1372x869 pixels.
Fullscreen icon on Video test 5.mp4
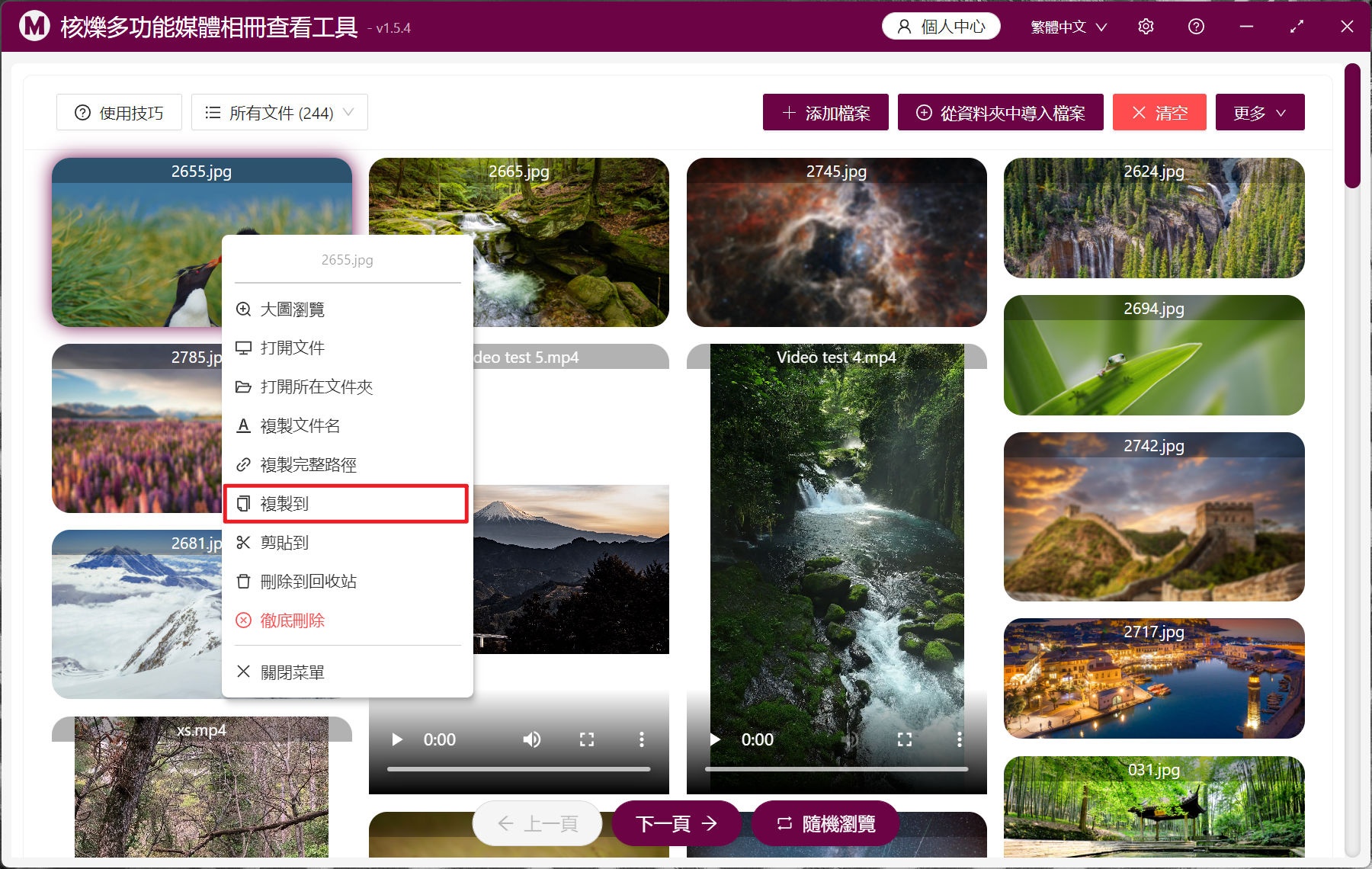[x=587, y=739]
